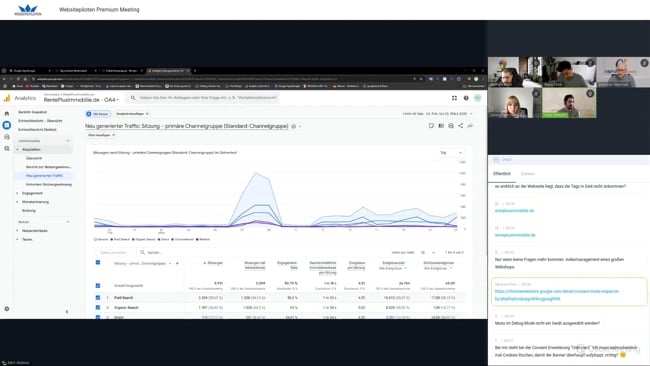Open second renteplusimmobilie.de chat link
The height and width of the screenshot is (366, 650).
point(515,235)
